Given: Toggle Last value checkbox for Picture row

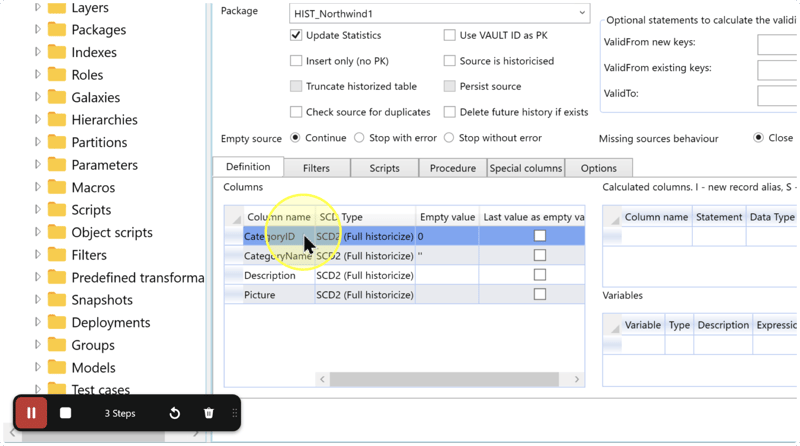Looking at the screenshot, I should (x=539, y=294).
